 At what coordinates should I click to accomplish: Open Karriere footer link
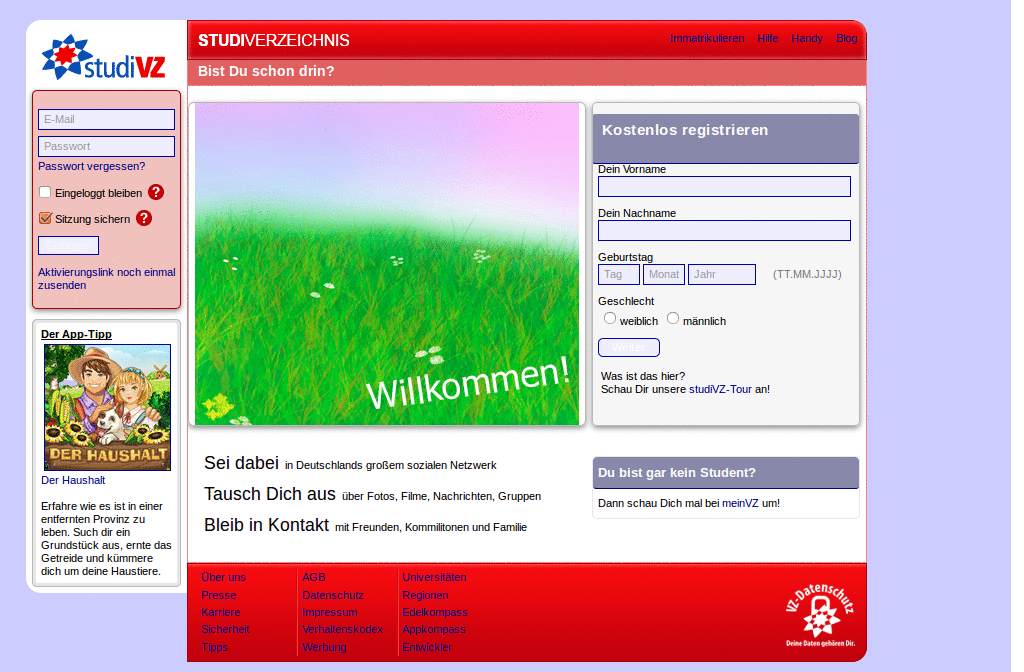(221, 613)
